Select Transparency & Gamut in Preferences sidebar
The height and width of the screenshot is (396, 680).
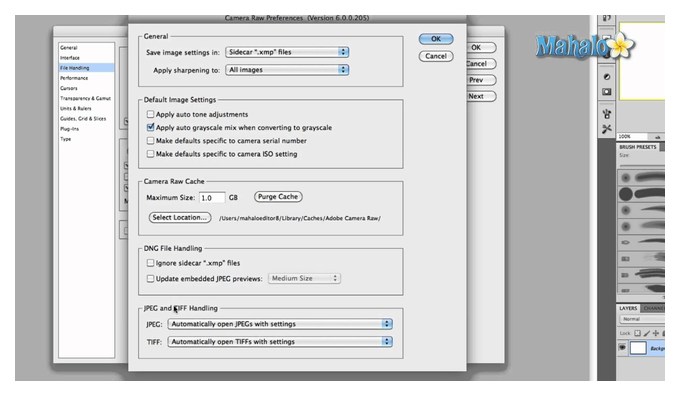(85, 98)
